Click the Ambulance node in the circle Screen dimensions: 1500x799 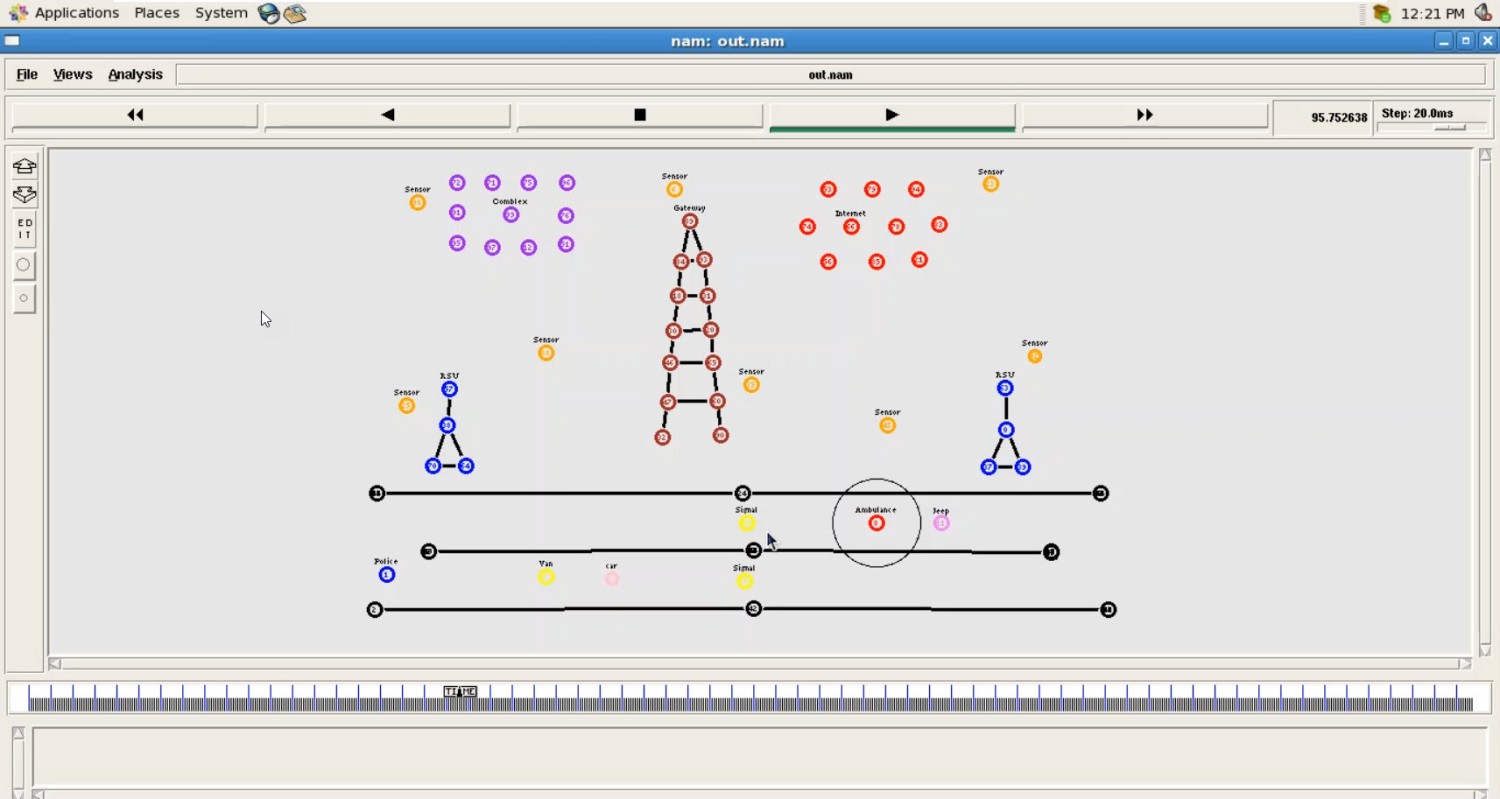(x=876, y=522)
